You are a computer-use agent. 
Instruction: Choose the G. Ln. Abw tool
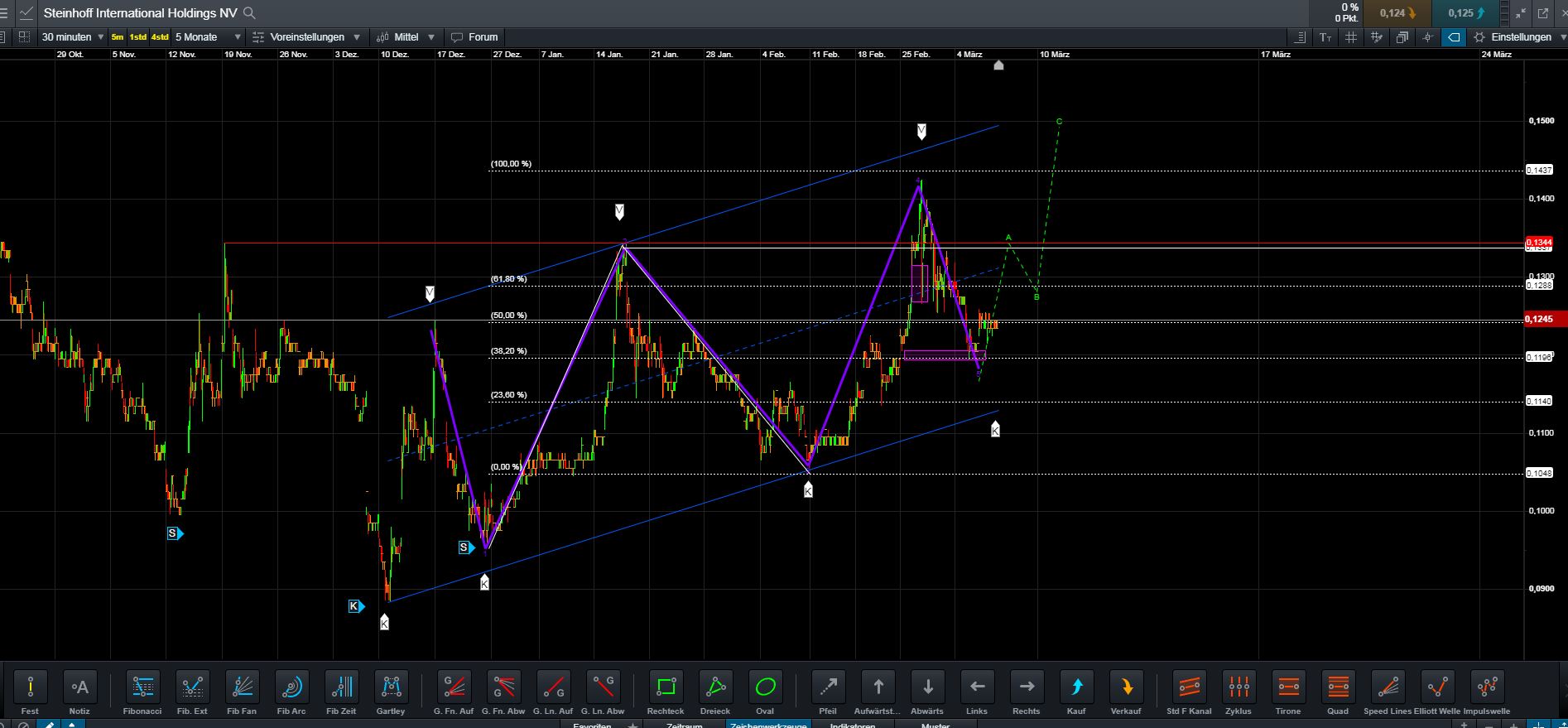click(x=603, y=687)
